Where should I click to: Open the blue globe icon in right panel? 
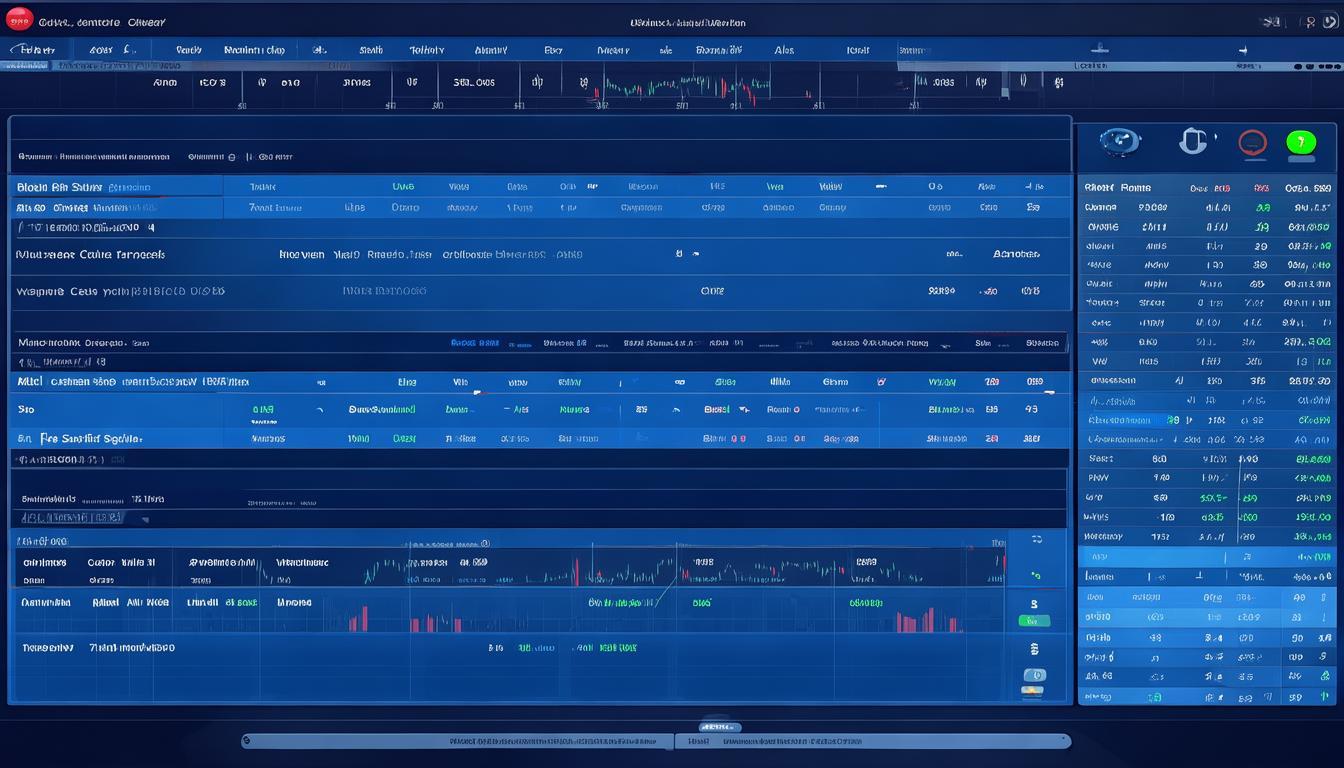tap(1120, 142)
